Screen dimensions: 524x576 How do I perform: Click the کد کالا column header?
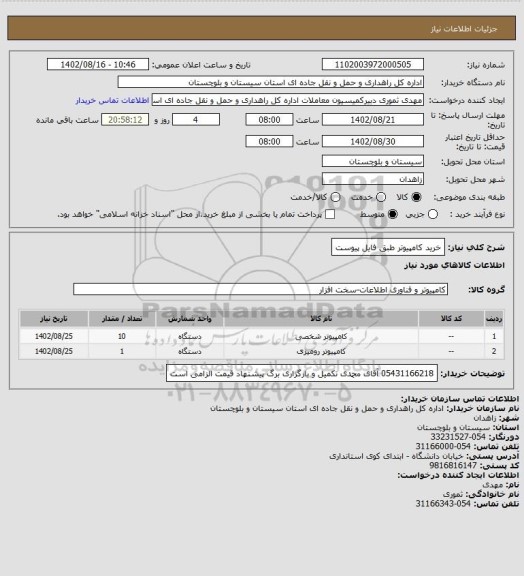click(x=451, y=319)
